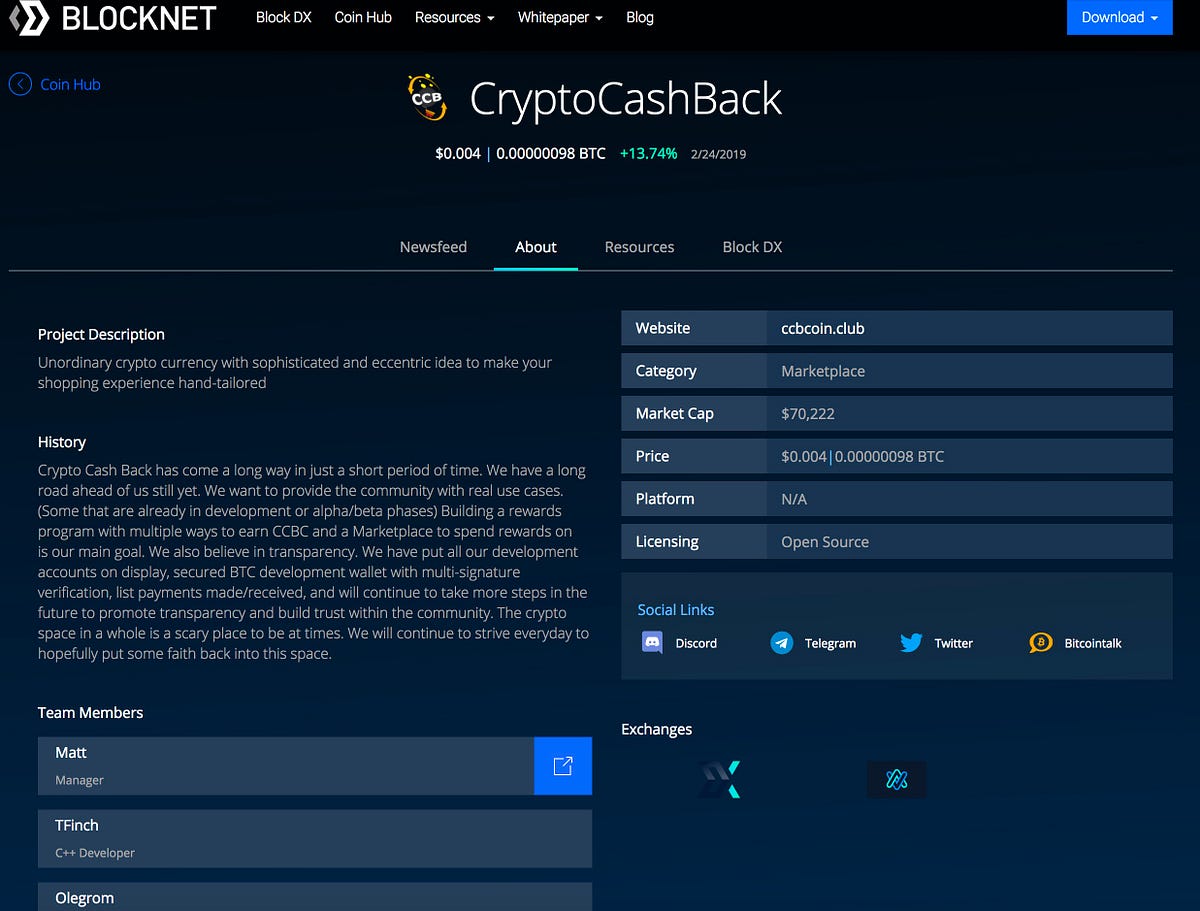Click the BLOCKNET wordmark

(139, 18)
